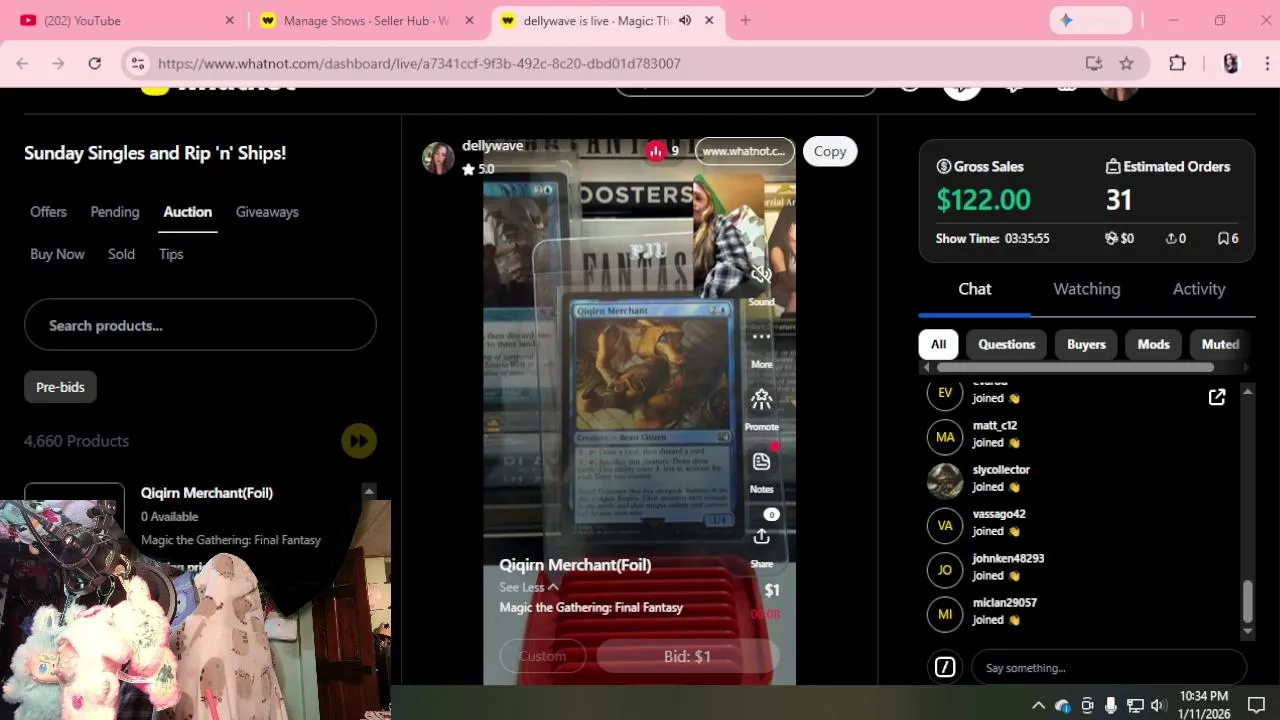Click the Share icon on the stream
This screenshot has width=1280, height=720.
761,537
